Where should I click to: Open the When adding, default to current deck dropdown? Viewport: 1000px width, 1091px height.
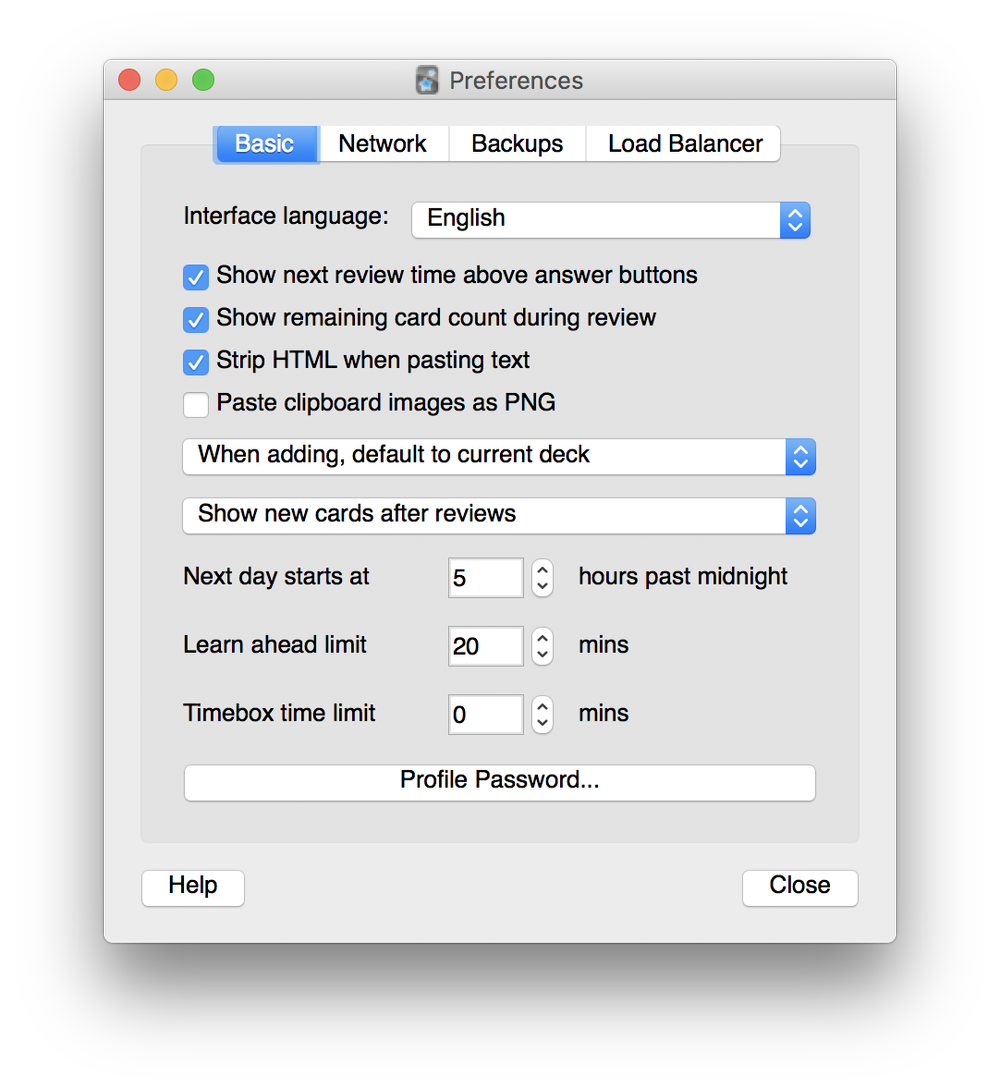click(x=499, y=456)
